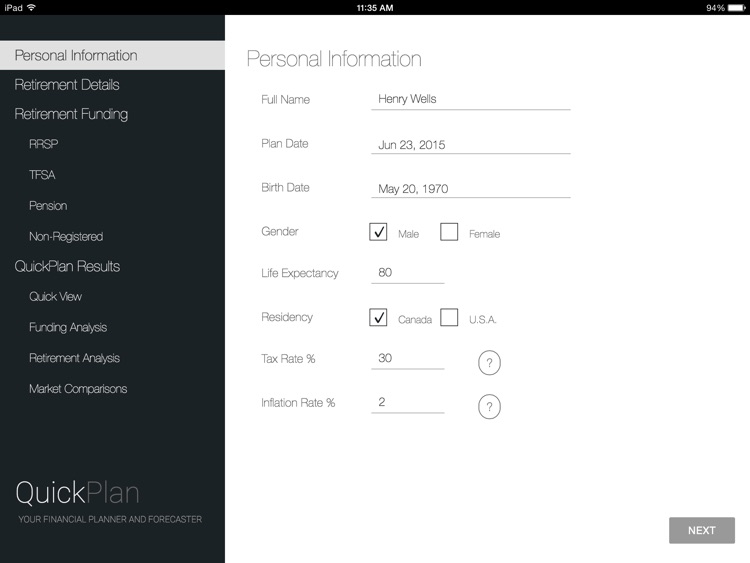750x563 pixels.
Task: Open the Tax Rate help icon
Action: (489, 363)
